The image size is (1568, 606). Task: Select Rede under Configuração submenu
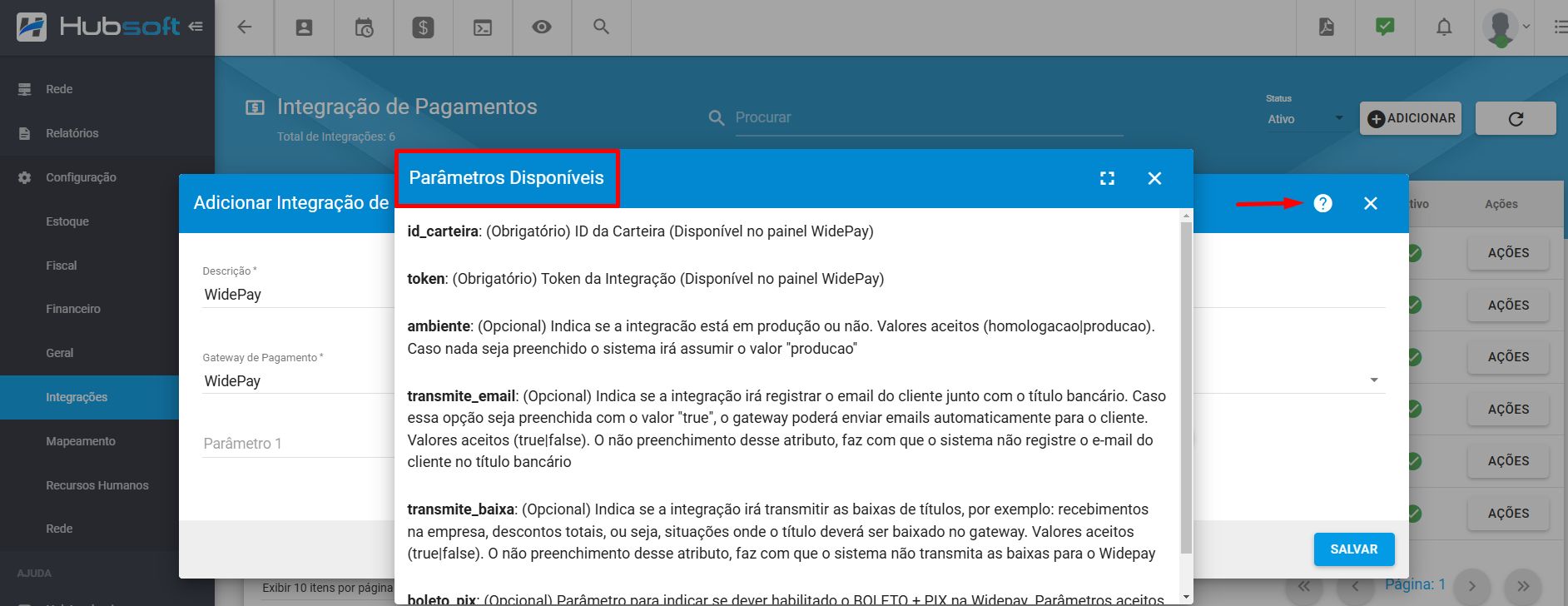point(59,529)
